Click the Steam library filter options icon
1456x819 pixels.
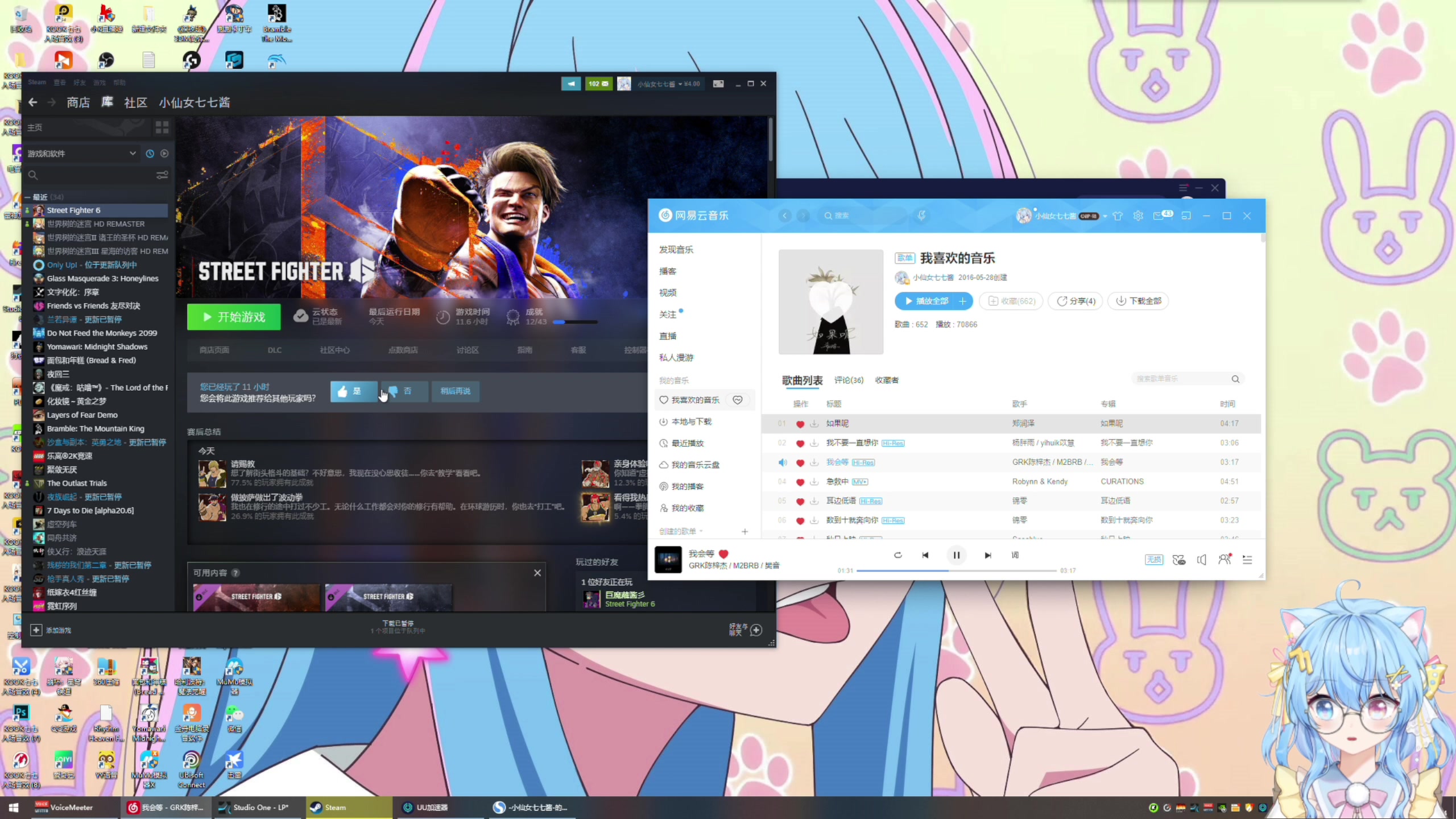coord(162,175)
